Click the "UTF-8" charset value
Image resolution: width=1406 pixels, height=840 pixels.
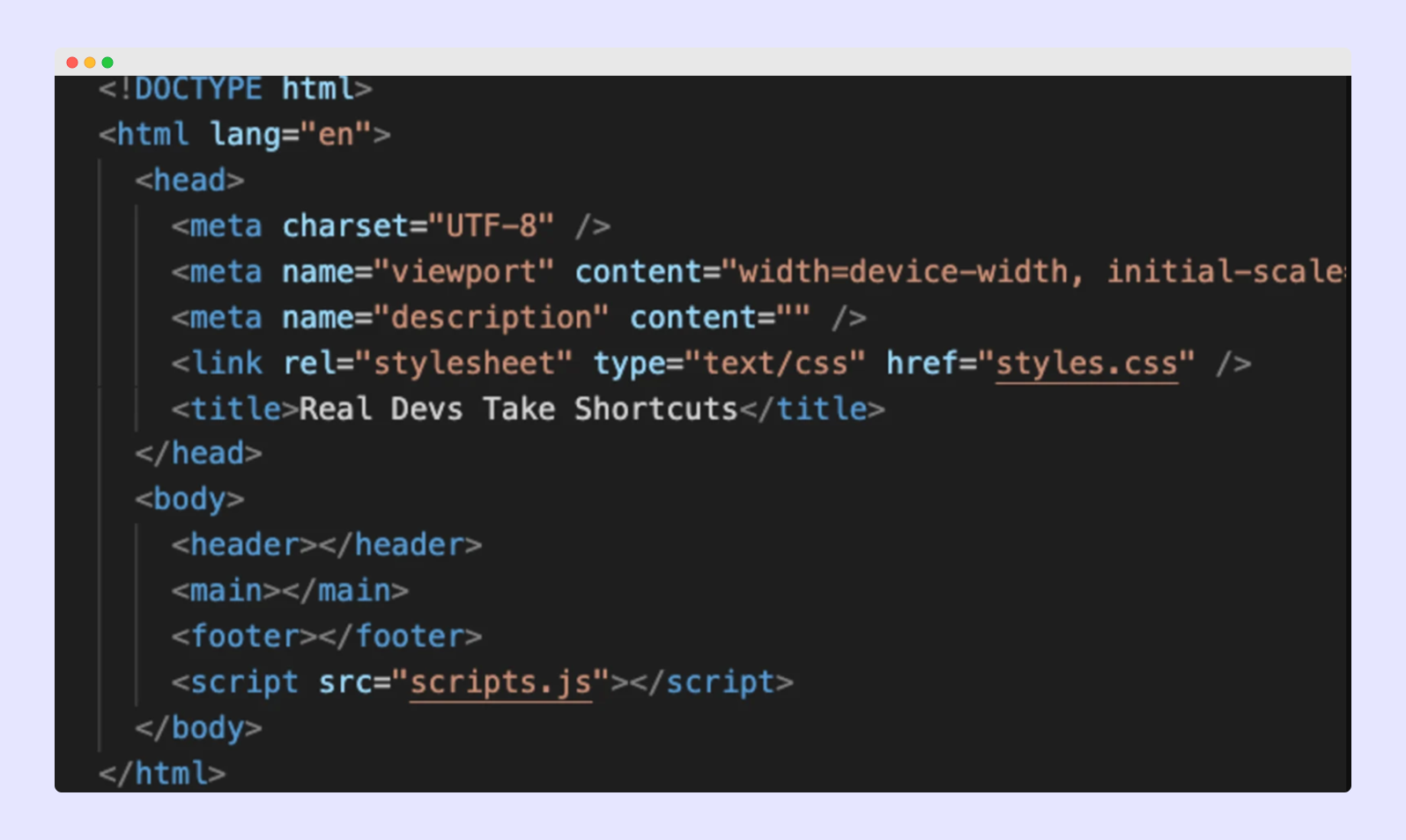(x=491, y=226)
